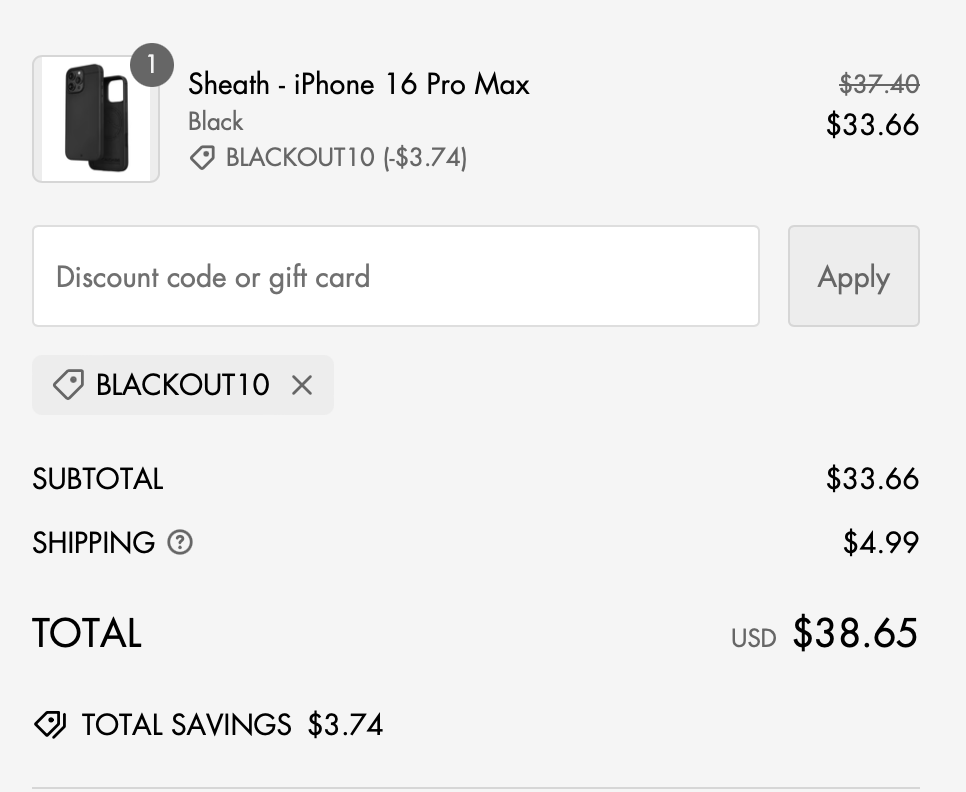Click the $4.99 shipping cost
This screenshot has width=966, height=792.
click(881, 542)
